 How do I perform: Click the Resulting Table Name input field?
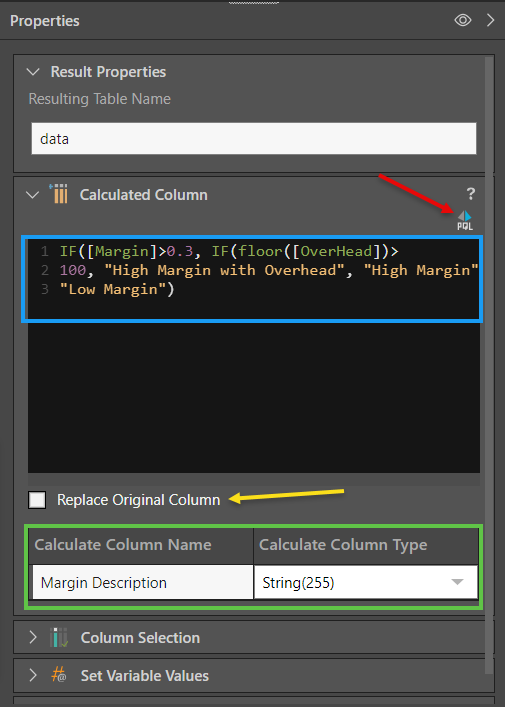[254, 138]
